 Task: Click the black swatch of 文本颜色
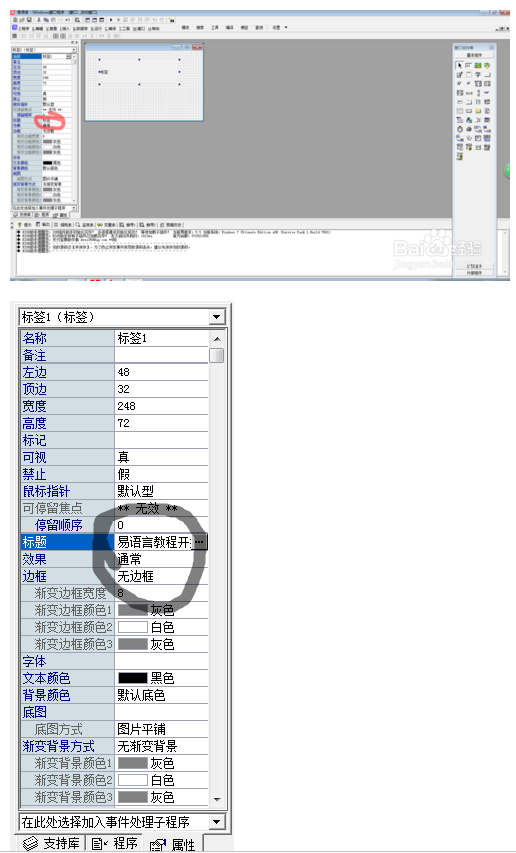133,678
